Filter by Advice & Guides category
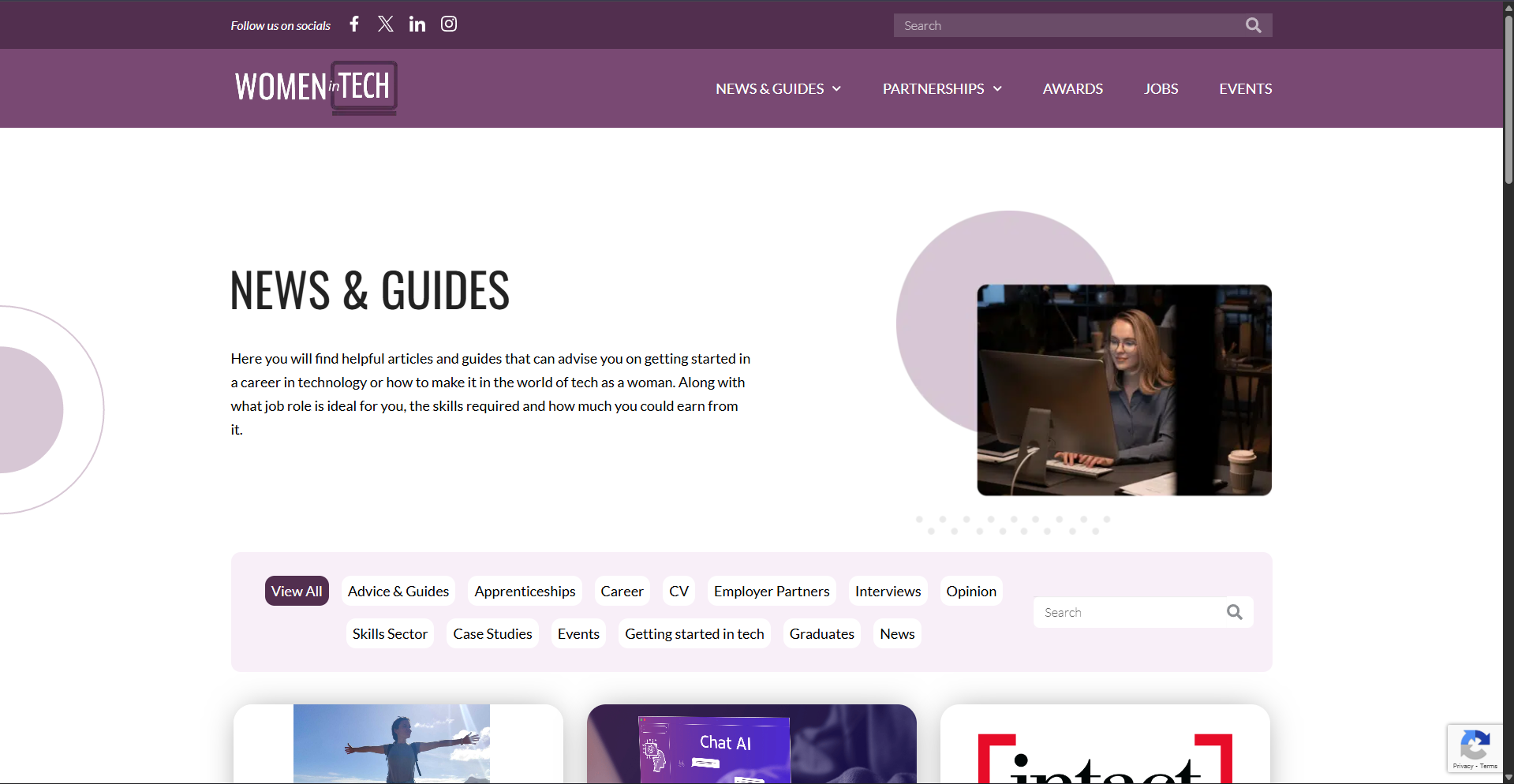 click(398, 592)
